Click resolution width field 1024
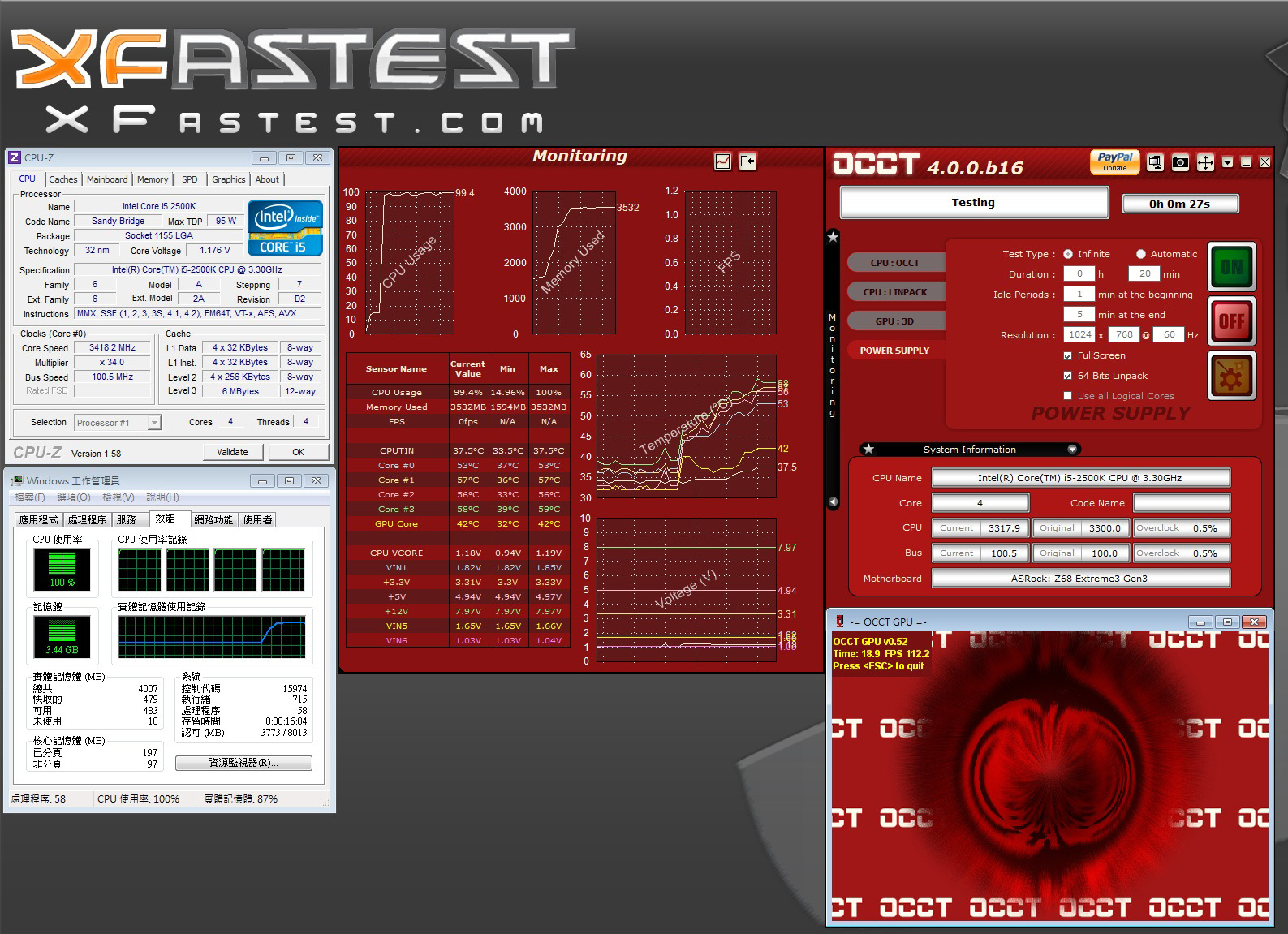The width and height of the screenshot is (1288, 934). pos(1079,335)
